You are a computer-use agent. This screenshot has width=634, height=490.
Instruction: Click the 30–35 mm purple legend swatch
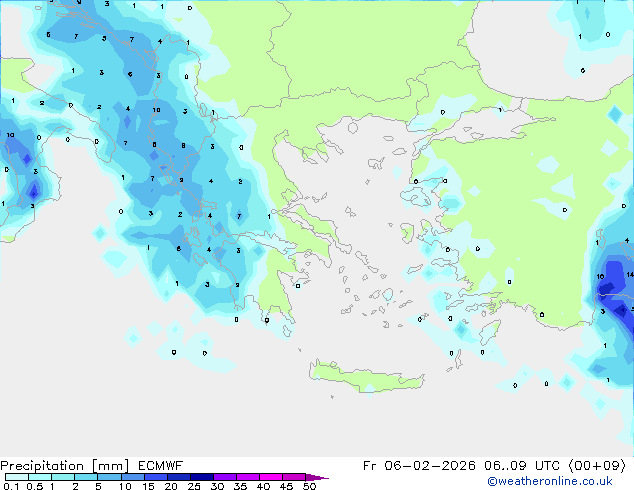point(224,477)
